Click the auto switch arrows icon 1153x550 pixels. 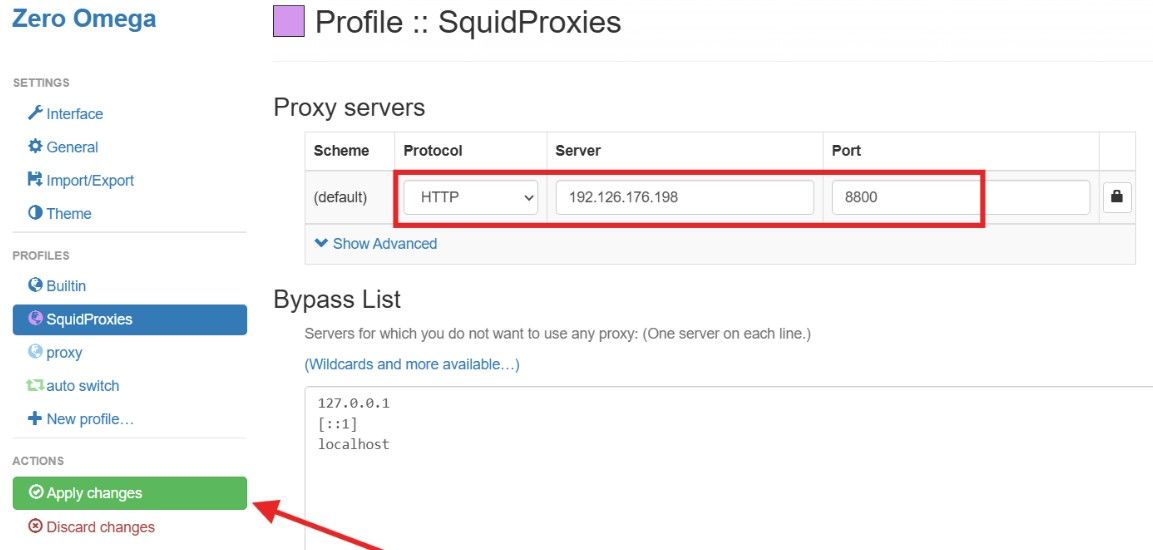(35, 385)
